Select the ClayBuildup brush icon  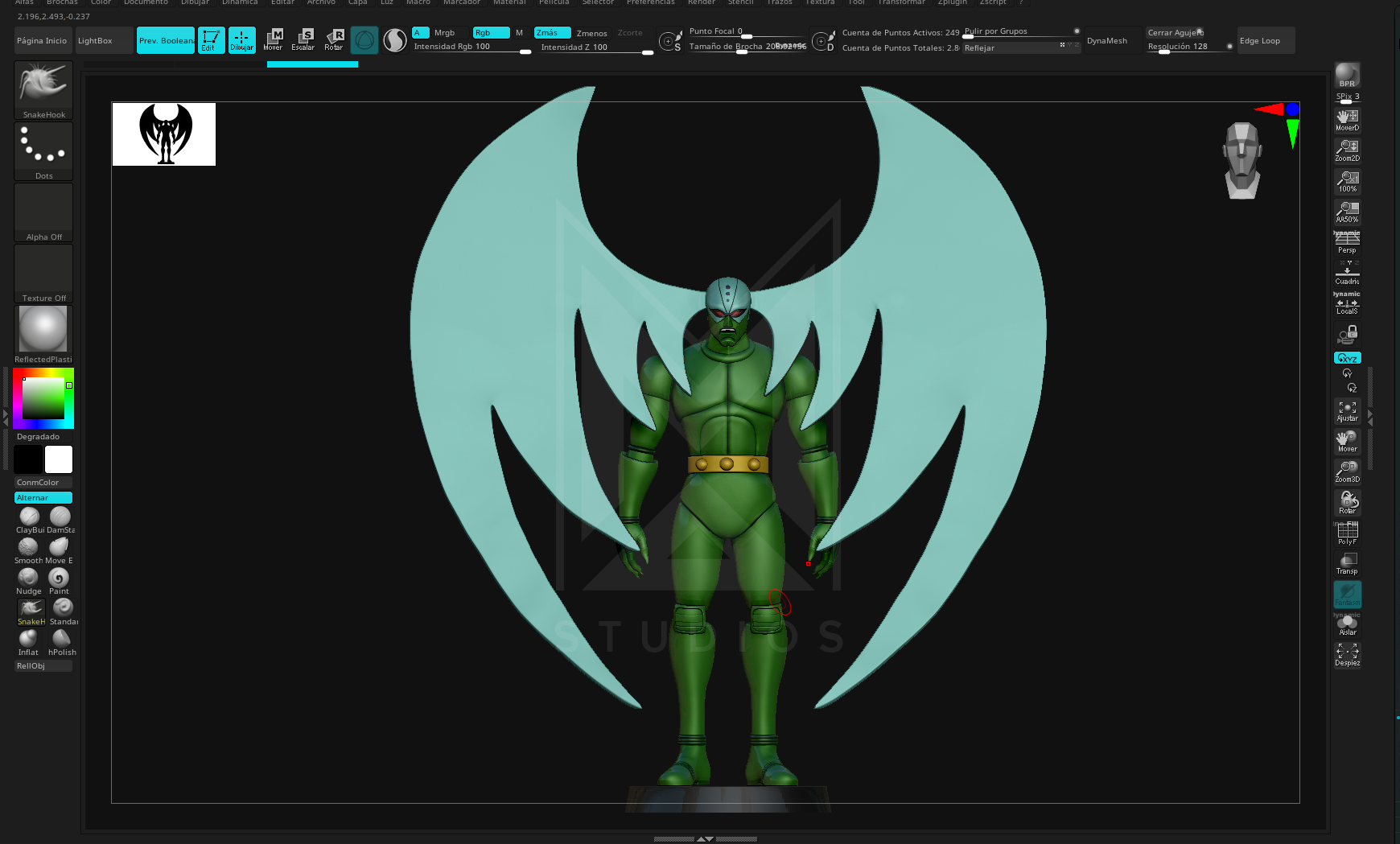pyautogui.click(x=29, y=517)
